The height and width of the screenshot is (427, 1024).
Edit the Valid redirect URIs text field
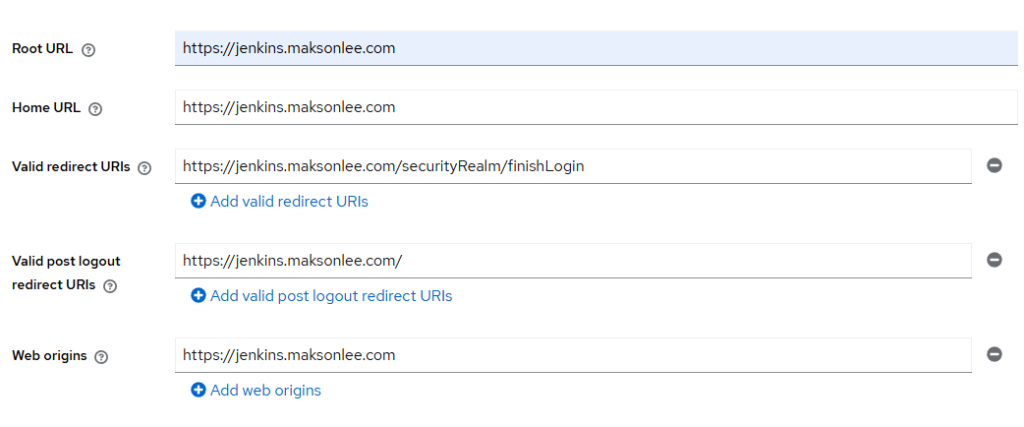click(573, 166)
